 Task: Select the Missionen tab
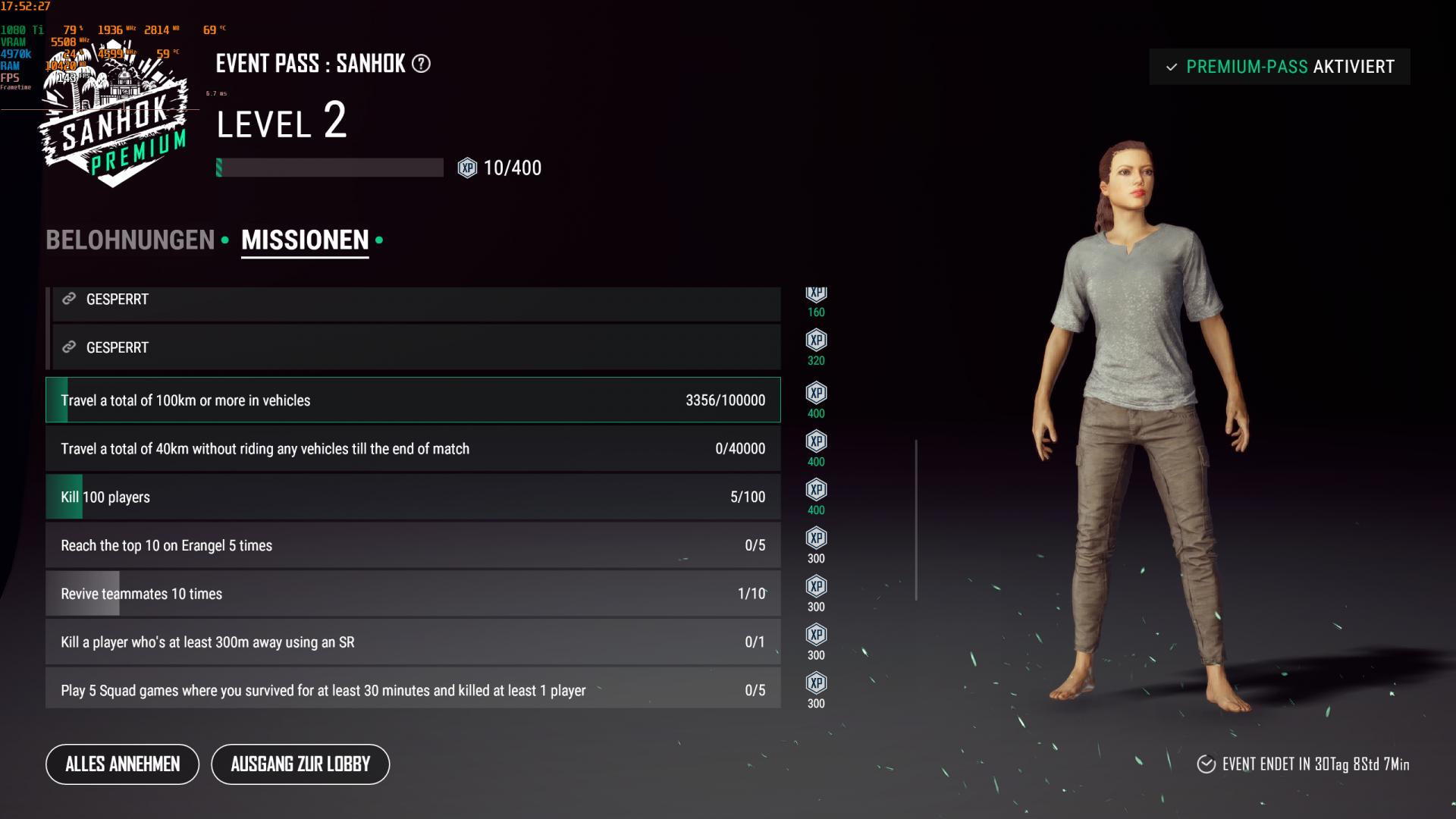click(305, 240)
